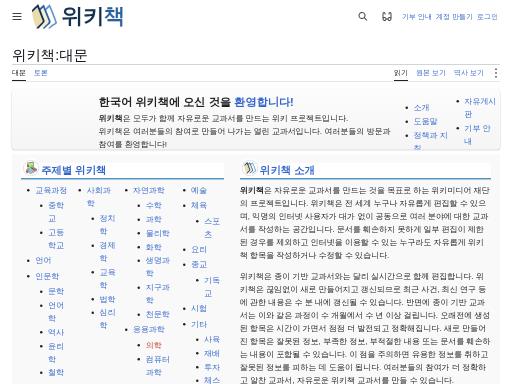This screenshot has width=512, height=384.
Task: Select the 대문 tab
Action: click(x=19, y=73)
